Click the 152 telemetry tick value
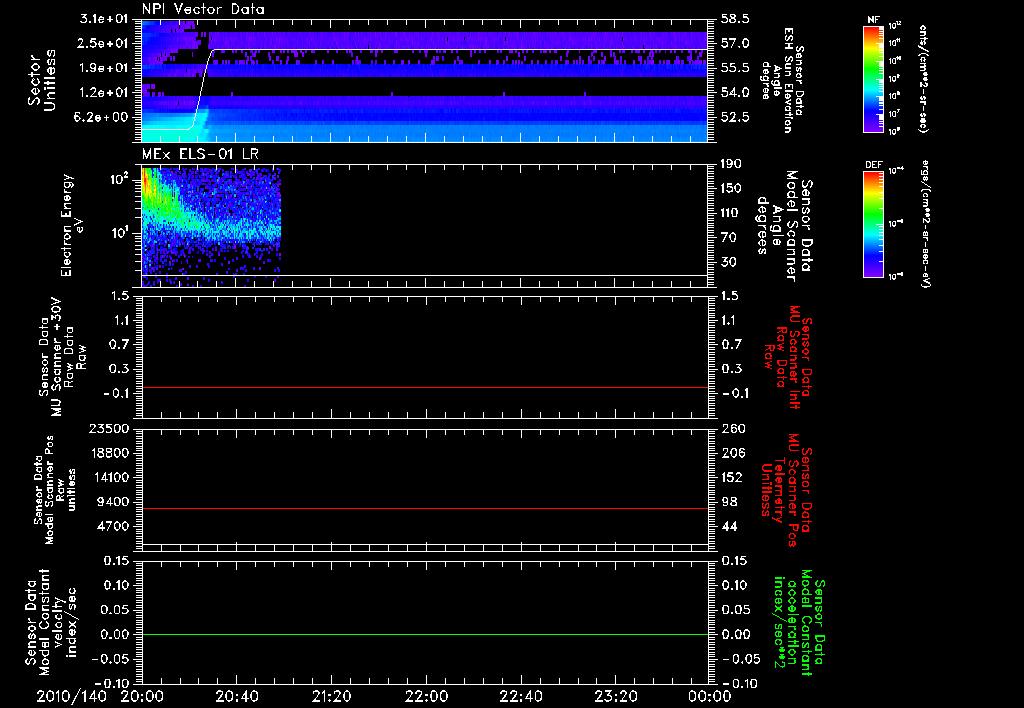The height and width of the screenshot is (708, 1024). click(731, 477)
